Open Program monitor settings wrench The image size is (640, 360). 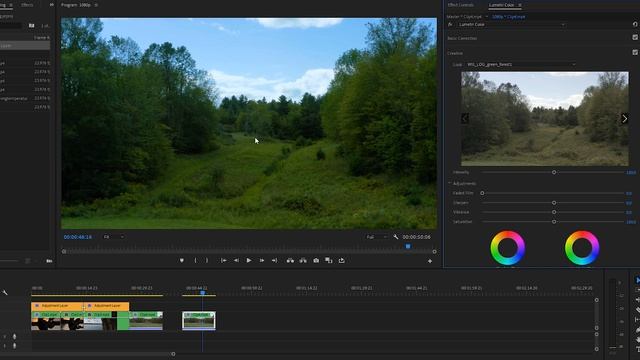pos(396,237)
